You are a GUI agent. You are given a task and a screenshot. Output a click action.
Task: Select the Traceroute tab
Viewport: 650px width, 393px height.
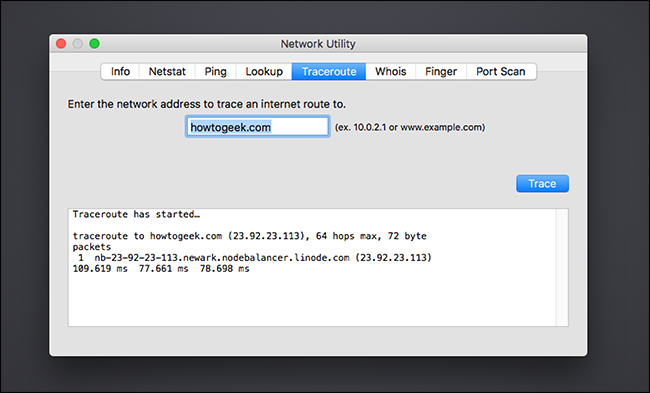329,71
